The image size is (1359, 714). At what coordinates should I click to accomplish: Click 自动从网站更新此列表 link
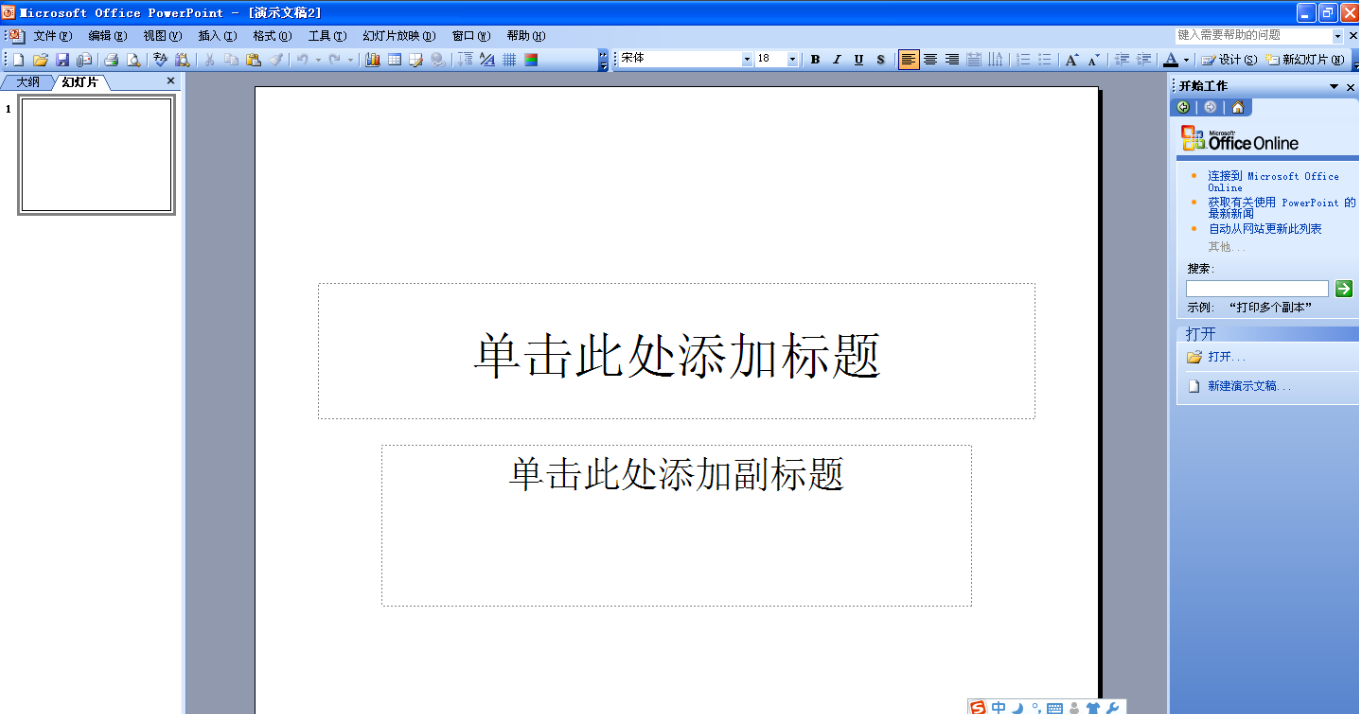[1265, 229]
